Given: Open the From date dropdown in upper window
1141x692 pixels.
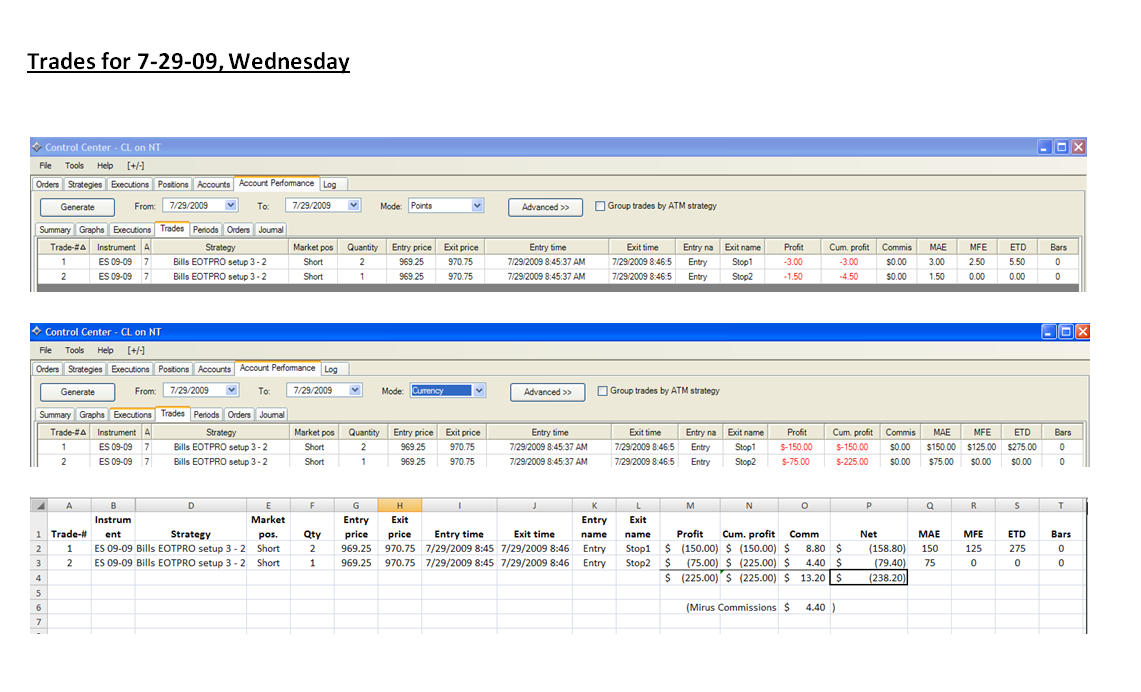Looking at the screenshot, I should [x=231, y=205].
